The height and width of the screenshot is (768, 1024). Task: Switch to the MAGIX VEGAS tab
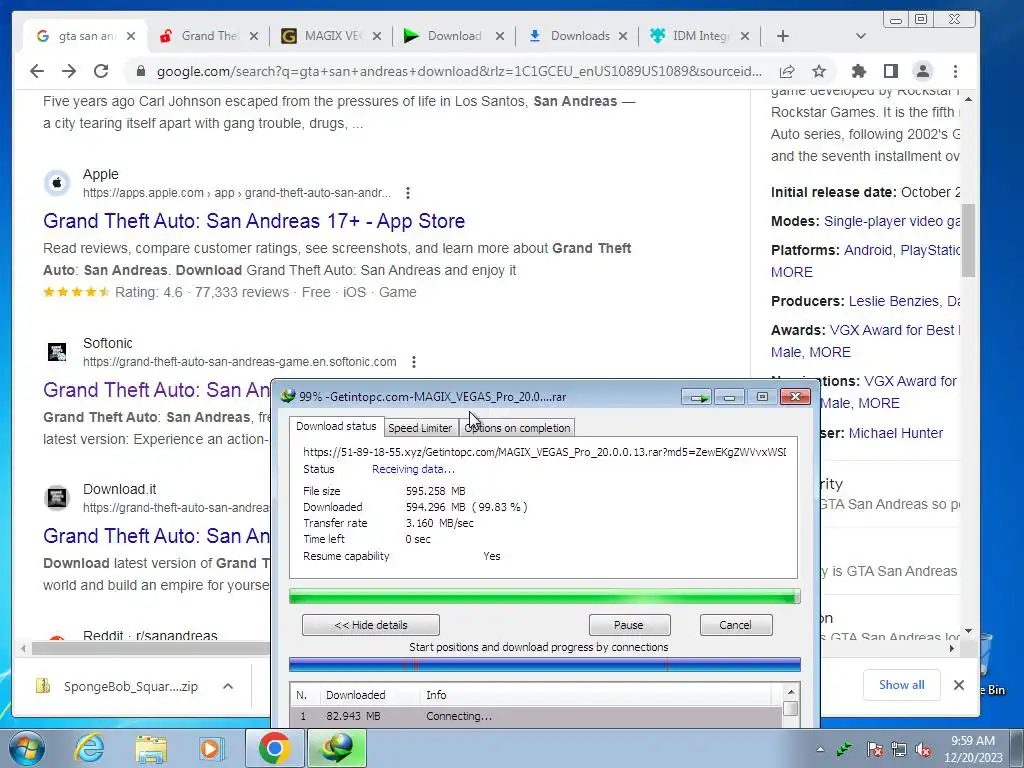pos(330,36)
